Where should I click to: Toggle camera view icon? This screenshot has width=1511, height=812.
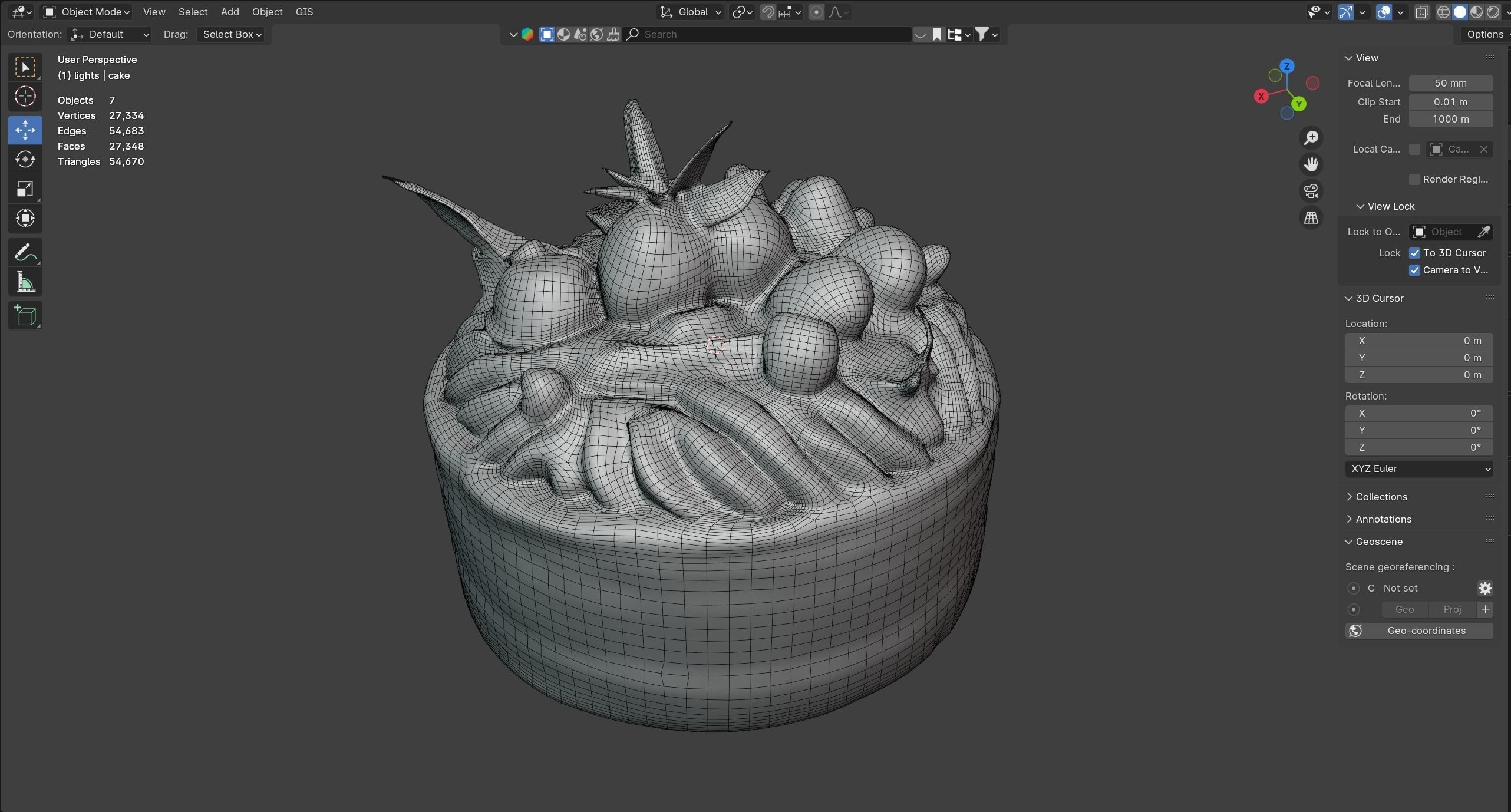[x=1311, y=191]
